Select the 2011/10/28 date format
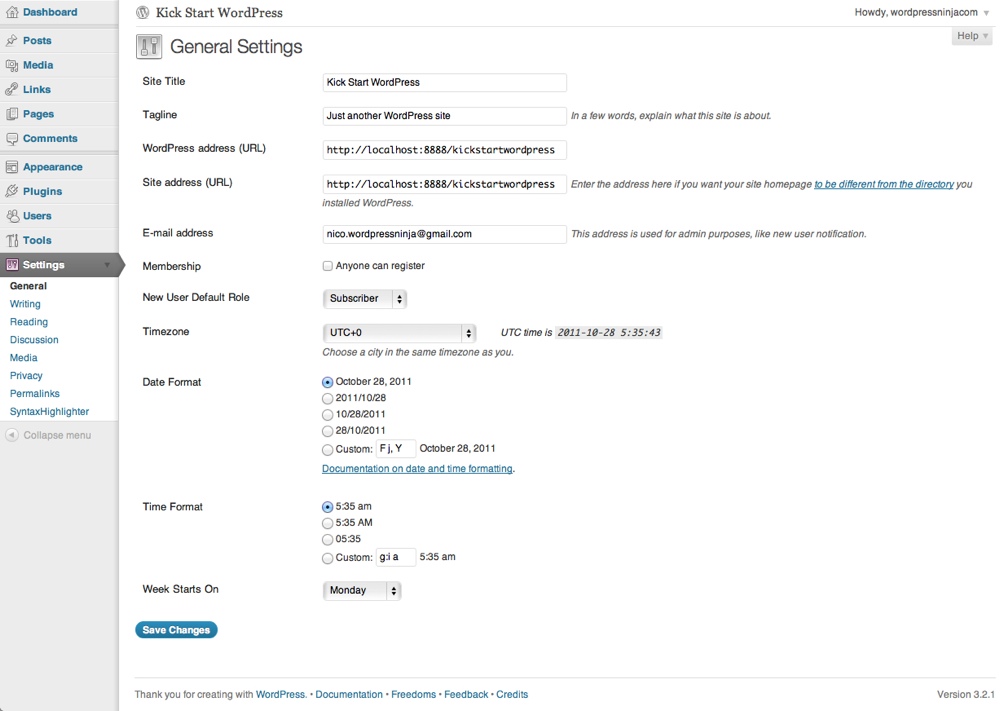 (328, 398)
